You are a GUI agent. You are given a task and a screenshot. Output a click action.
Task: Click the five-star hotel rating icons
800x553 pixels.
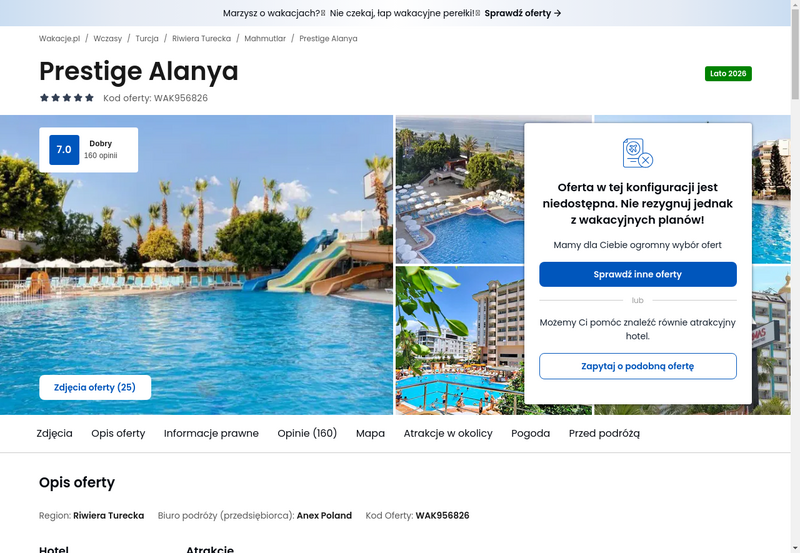tap(67, 97)
